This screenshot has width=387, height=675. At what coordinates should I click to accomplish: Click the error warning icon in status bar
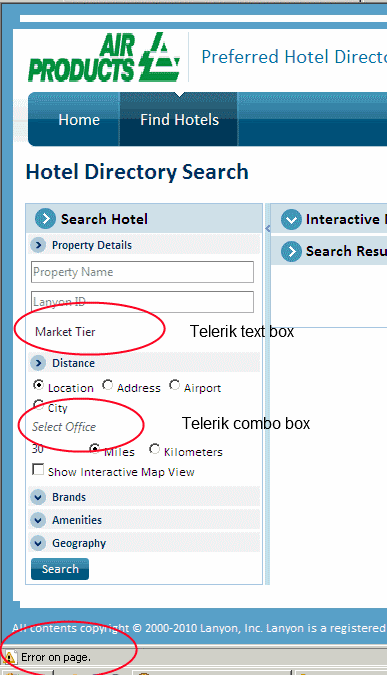[x=9, y=657]
